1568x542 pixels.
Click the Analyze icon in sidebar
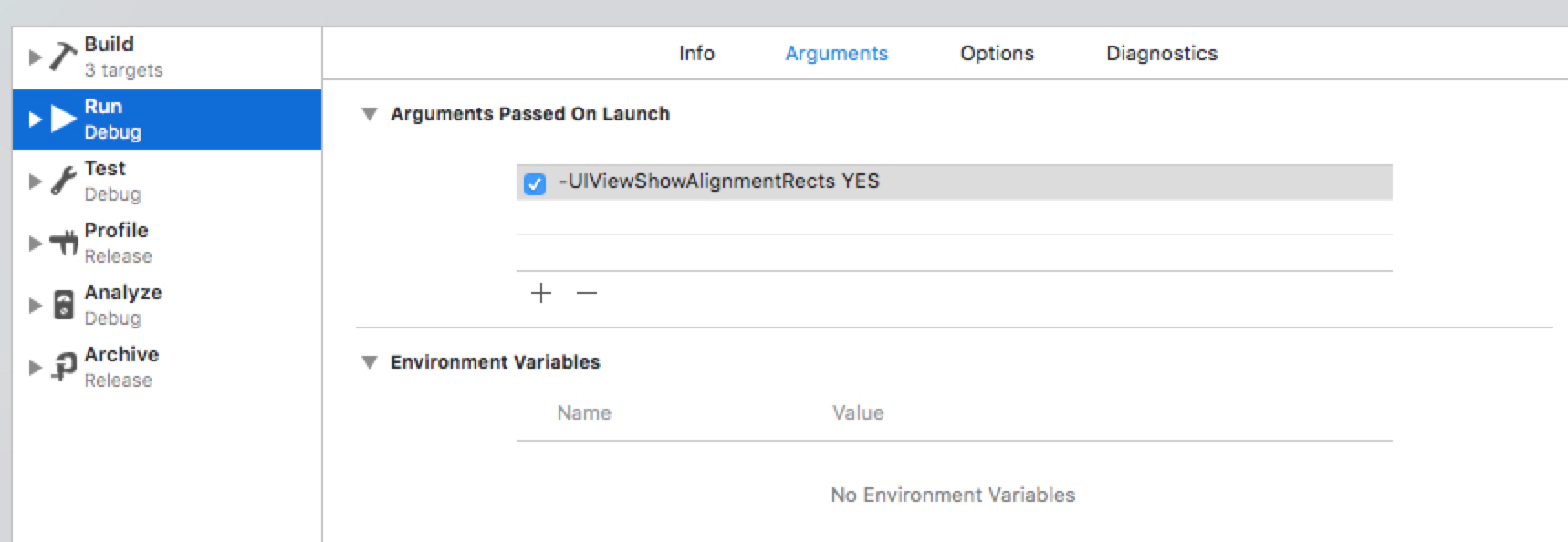tap(63, 305)
